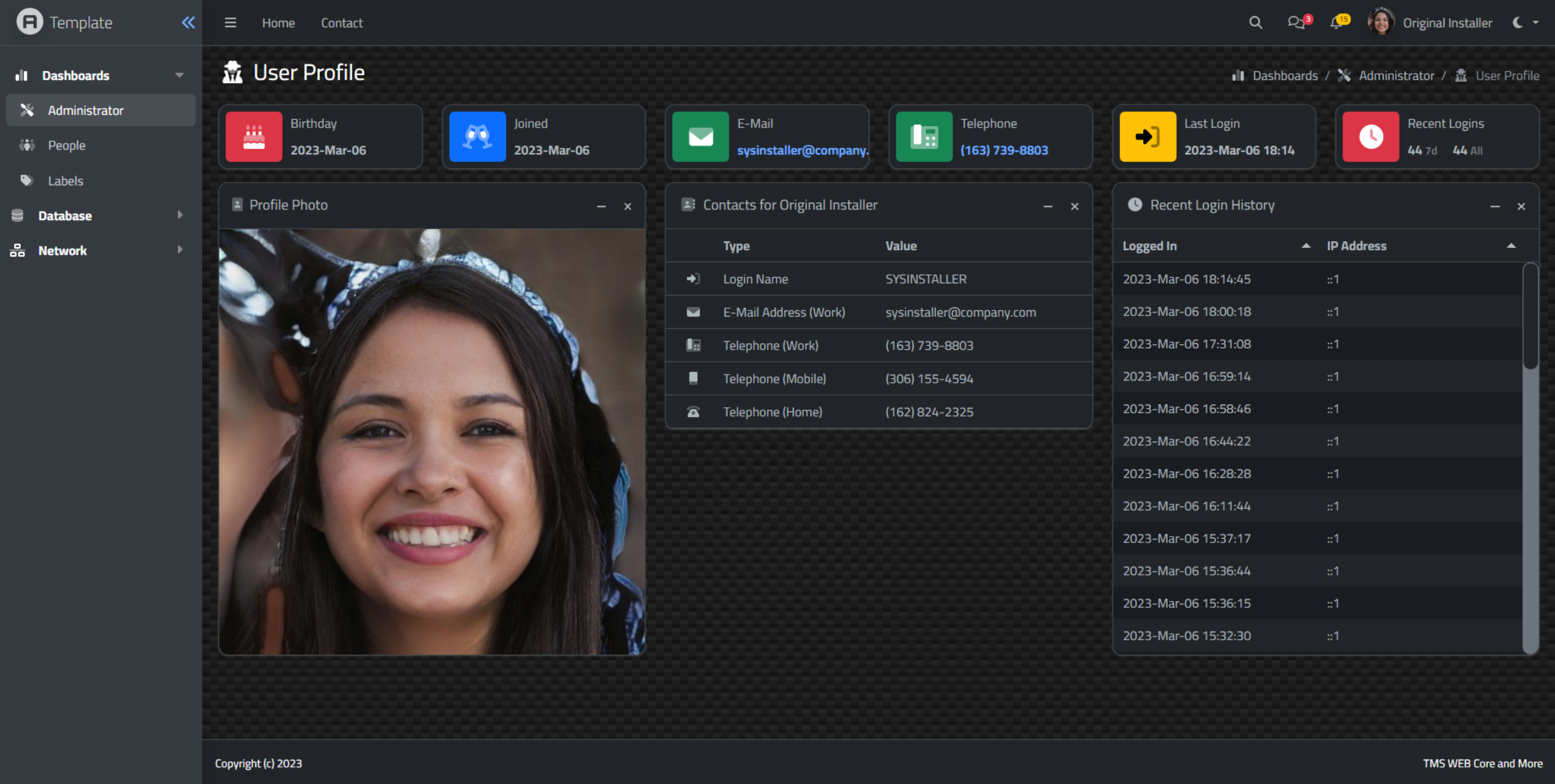1555x784 pixels.
Task: Click the Recent Logins icon card
Action: pyautogui.click(x=1371, y=138)
